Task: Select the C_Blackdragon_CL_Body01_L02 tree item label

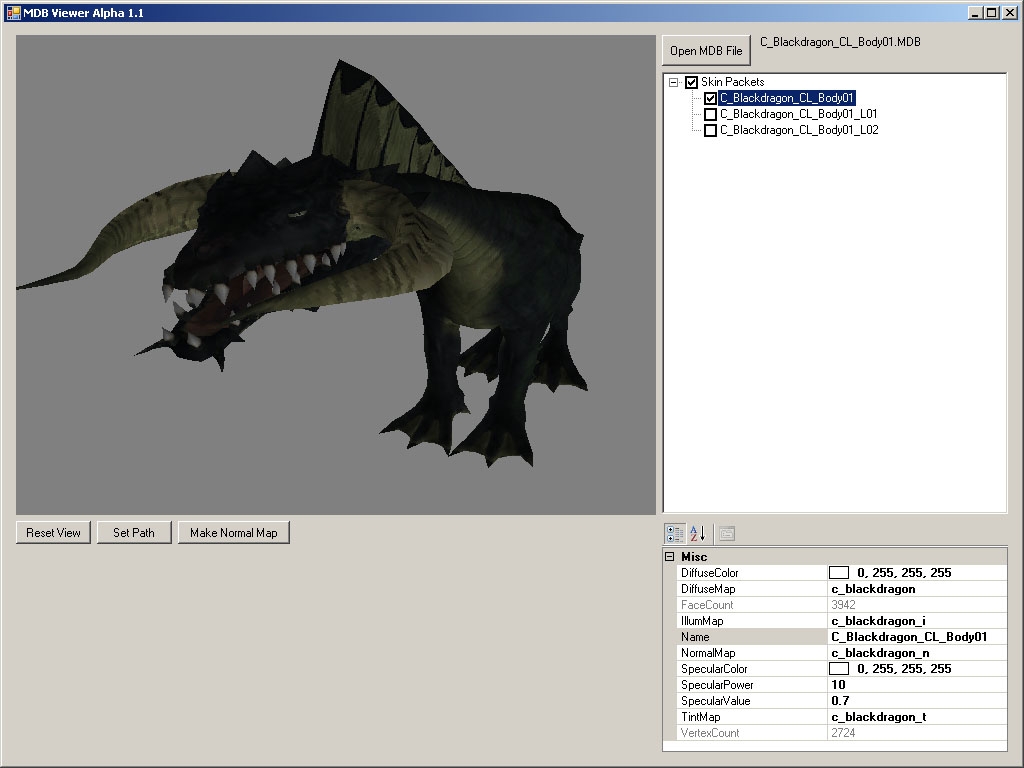Action: tap(799, 130)
